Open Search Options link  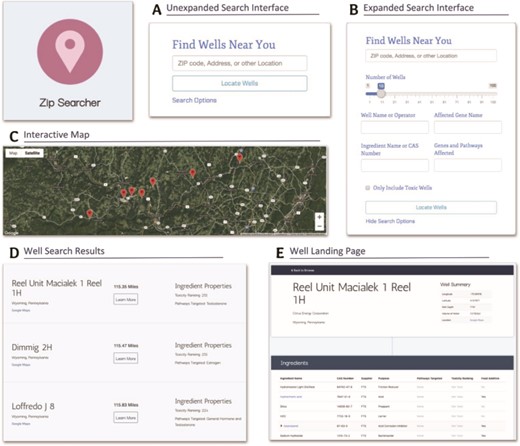[x=194, y=100]
